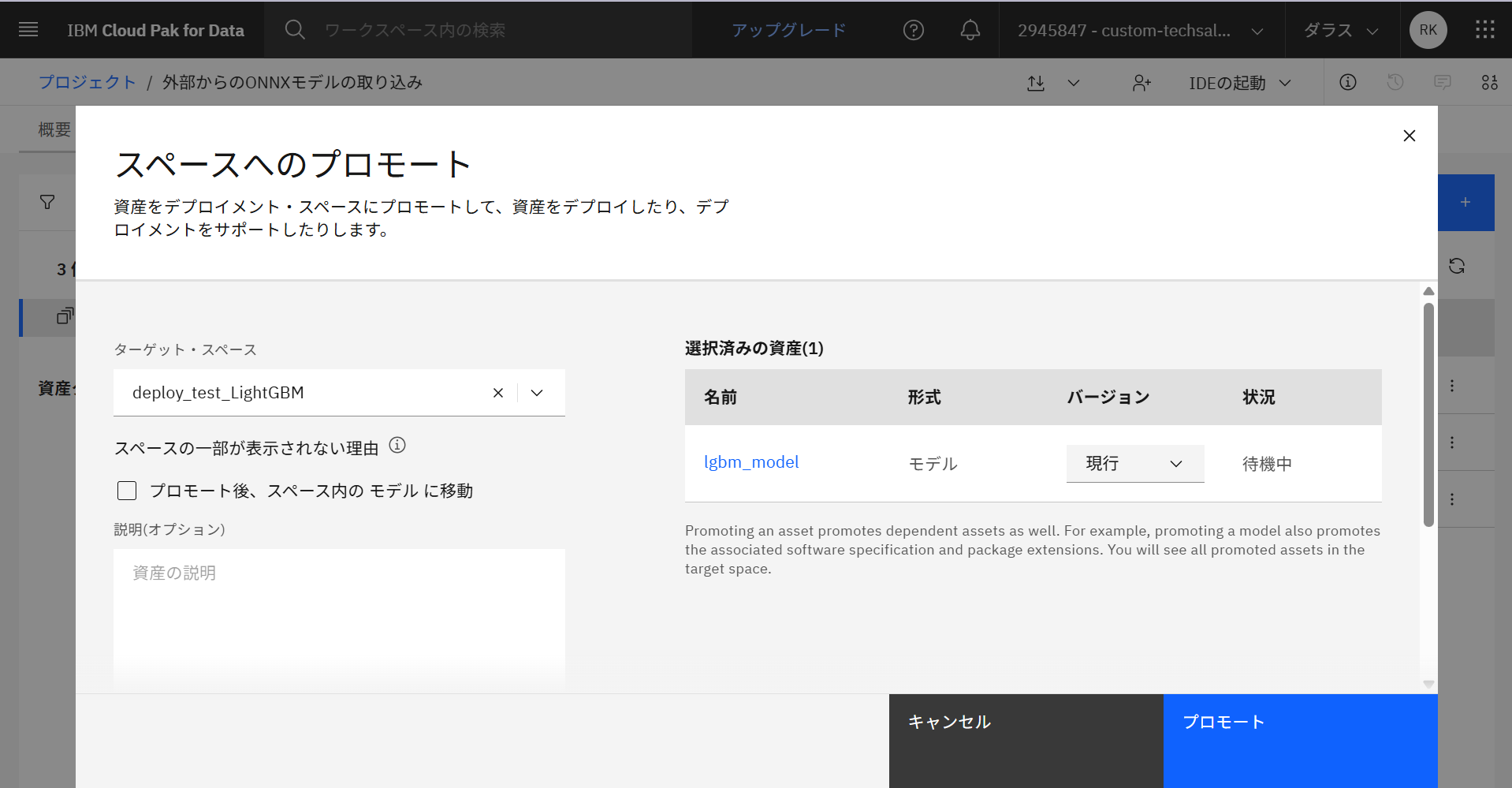Click the 状況 column header
Image resolution: width=1512 pixels, height=788 pixels.
point(1259,397)
